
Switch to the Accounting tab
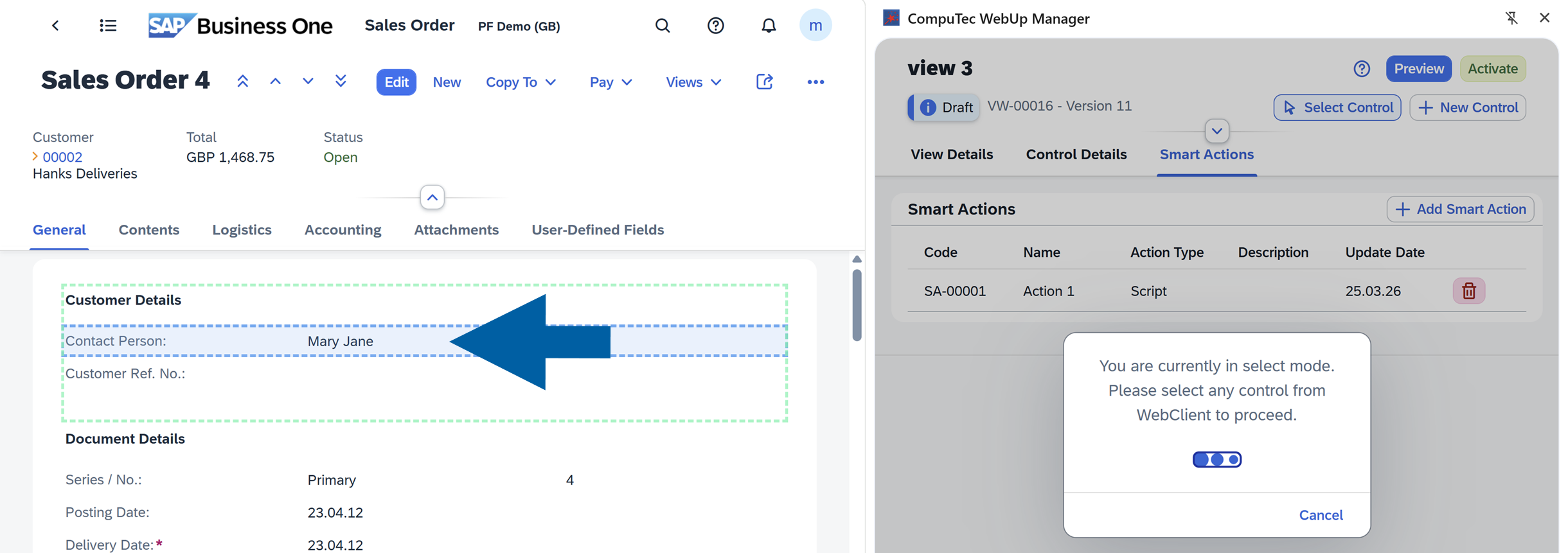(x=343, y=230)
